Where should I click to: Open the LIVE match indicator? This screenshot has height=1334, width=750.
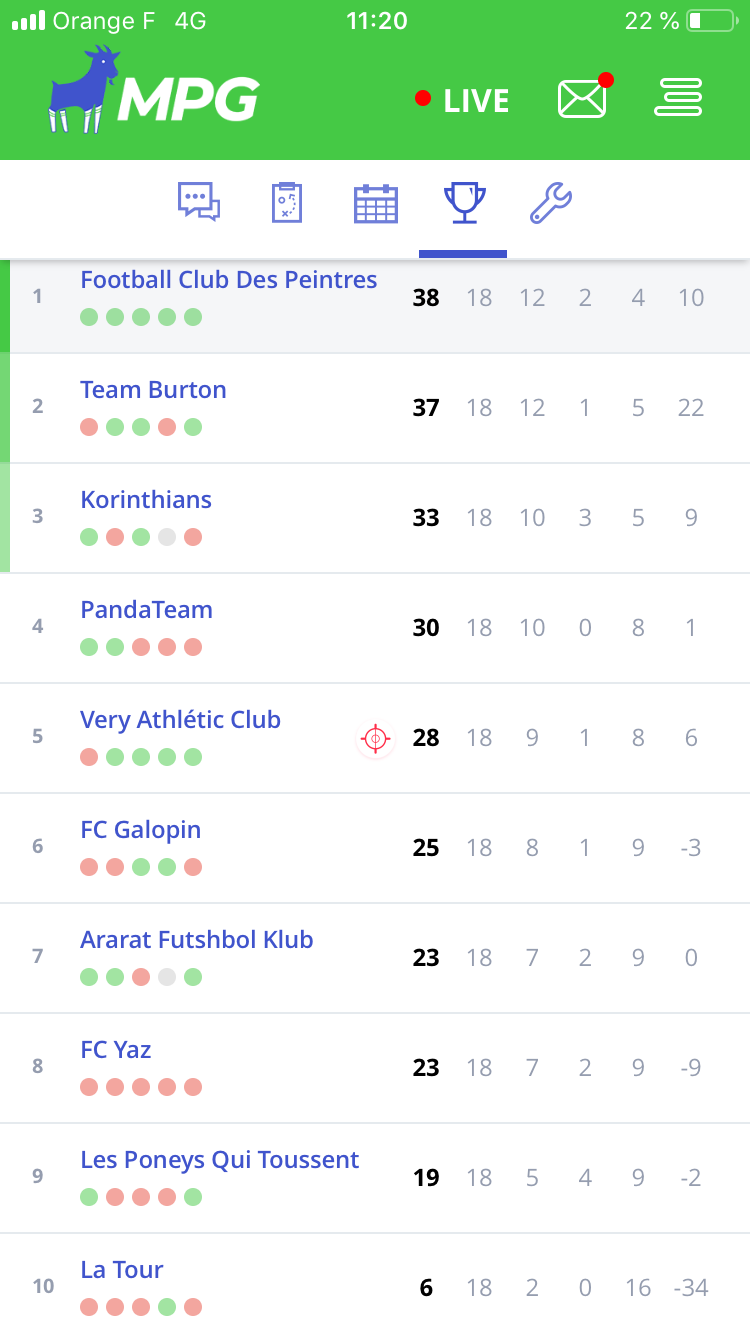pyautogui.click(x=463, y=100)
